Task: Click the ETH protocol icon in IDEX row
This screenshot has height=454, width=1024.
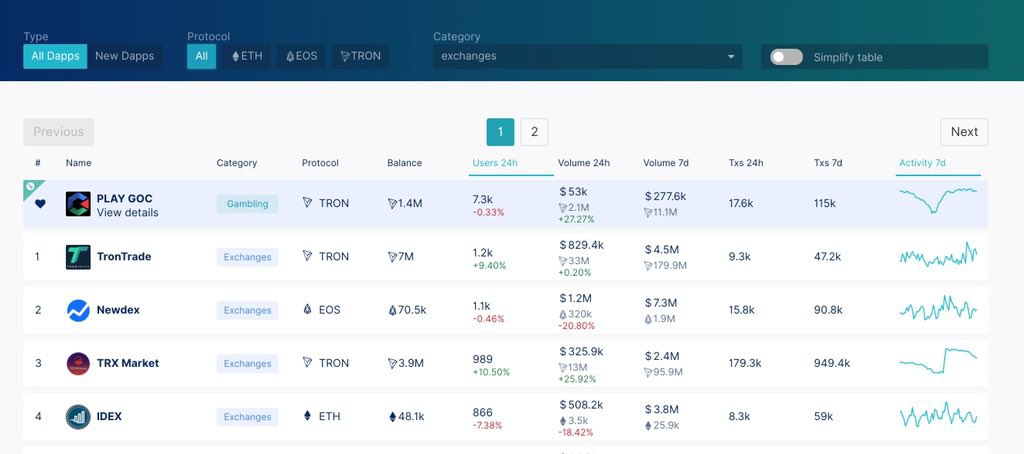Action: tap(308, 415)
